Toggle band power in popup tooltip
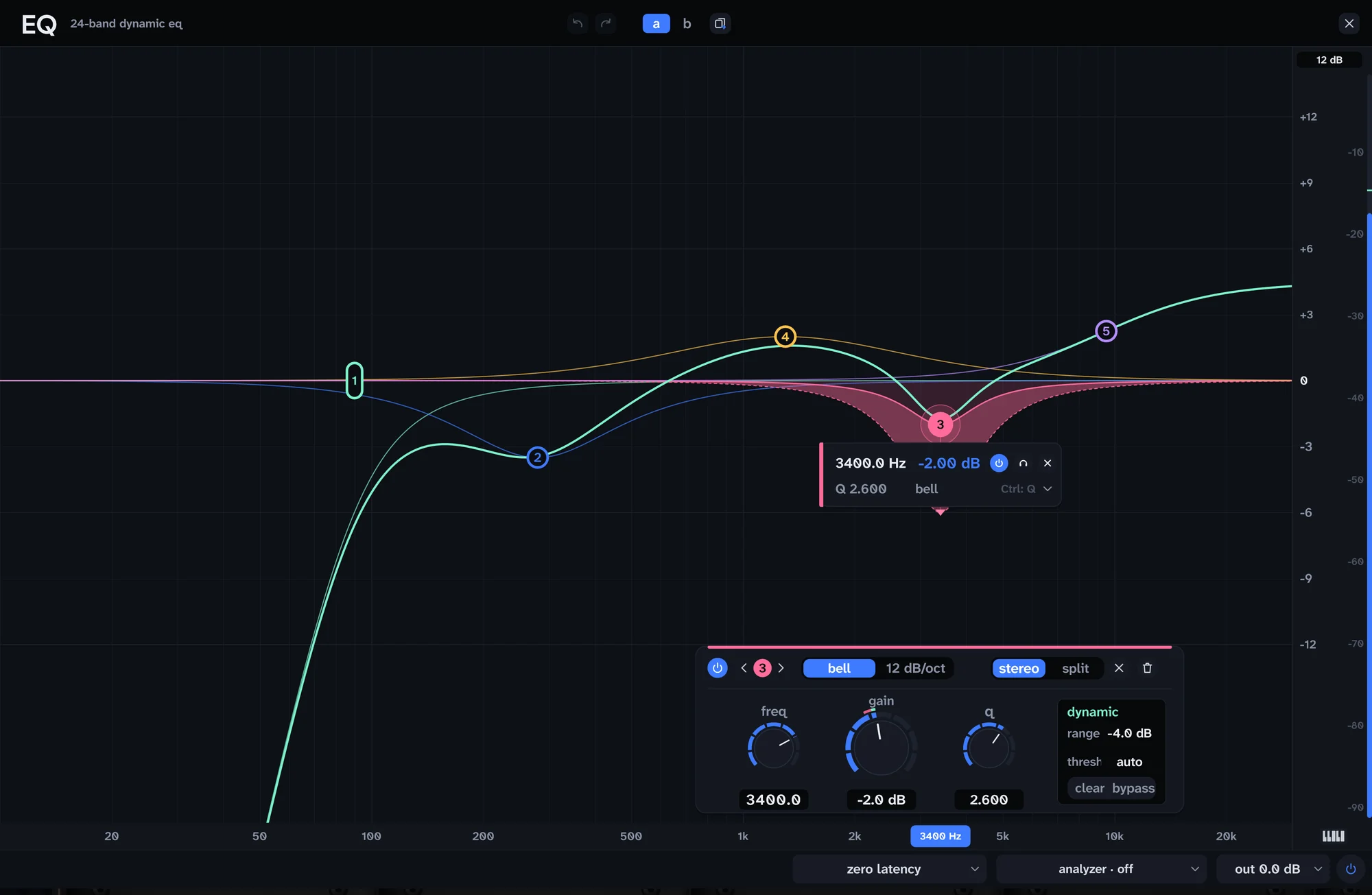The width and height of the screenshot is (1372, 895). [x=999, y=463]
